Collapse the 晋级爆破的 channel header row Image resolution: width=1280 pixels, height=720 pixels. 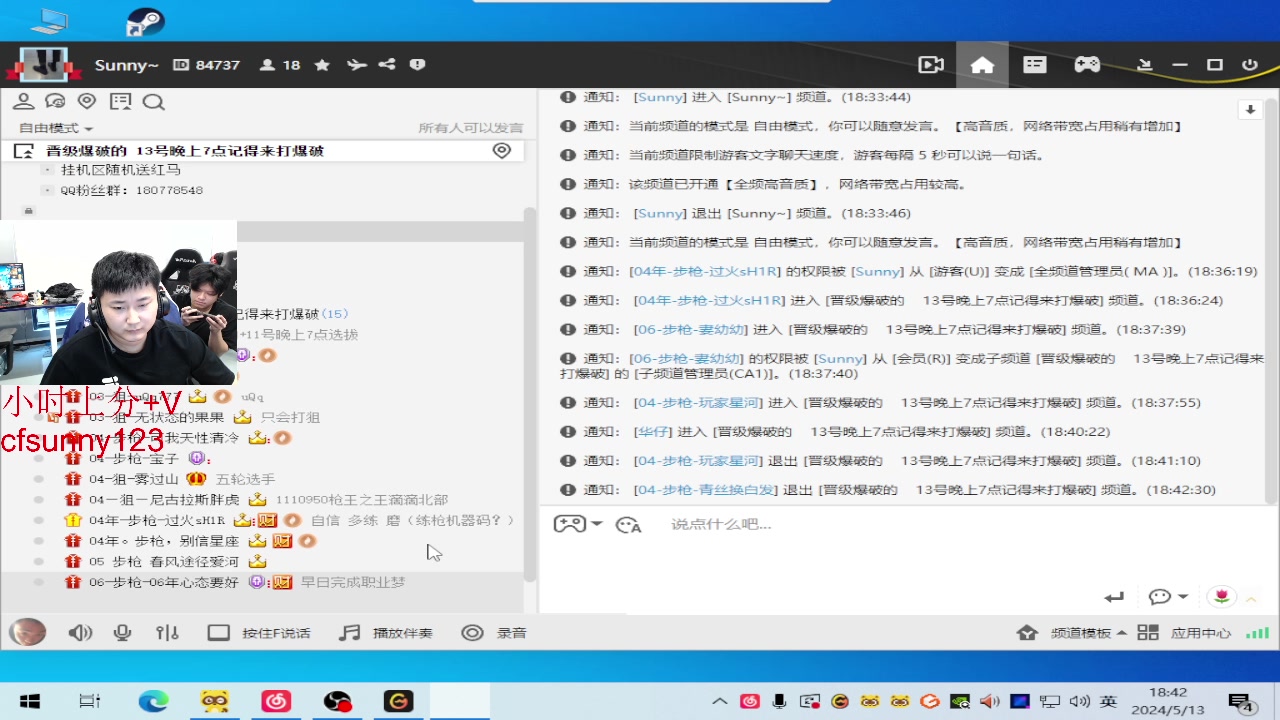coord(23,151)
